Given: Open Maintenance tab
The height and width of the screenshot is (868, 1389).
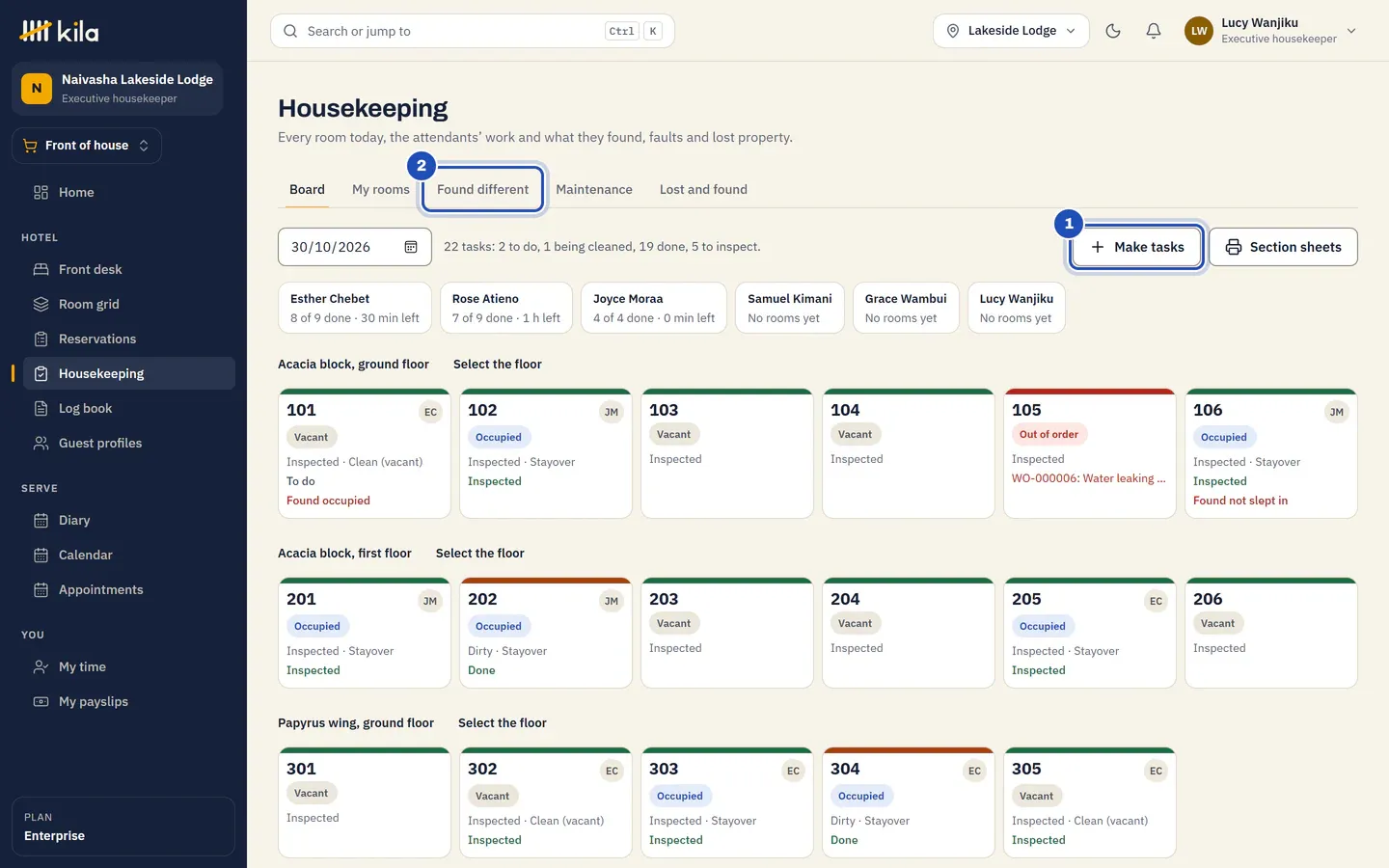Looking at the screenshot, I should 594,189.
